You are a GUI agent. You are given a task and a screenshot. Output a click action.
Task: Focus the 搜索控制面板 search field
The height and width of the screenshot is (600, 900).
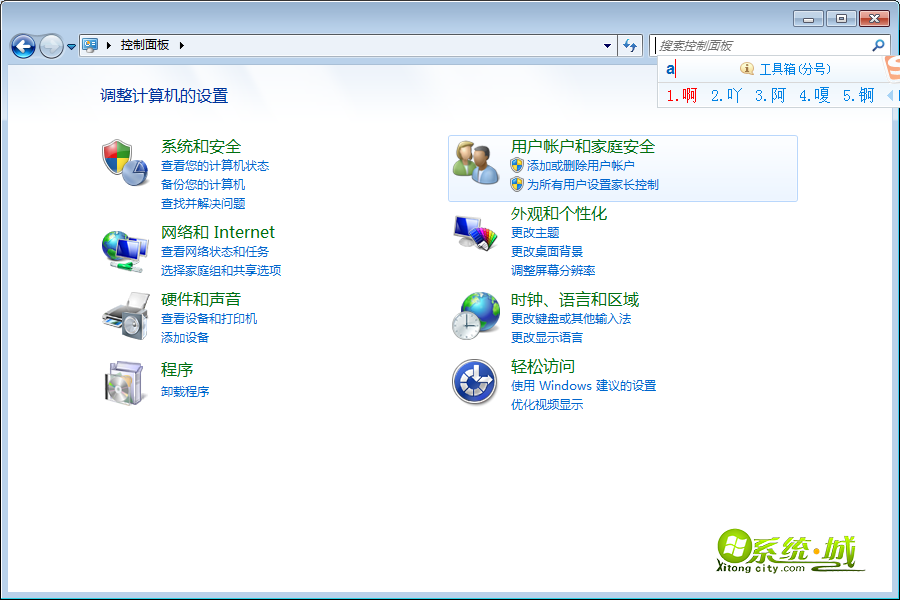[x=760, y=45]
